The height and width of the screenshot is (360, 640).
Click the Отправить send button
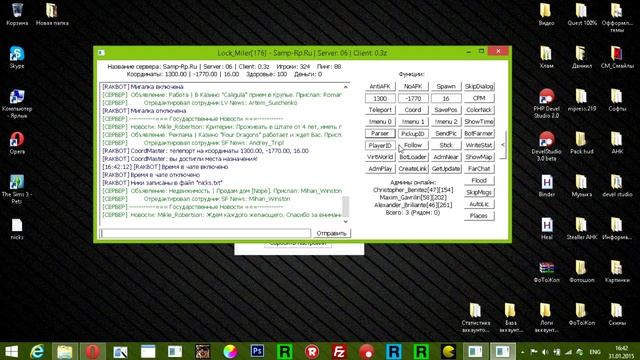(331, 233)
